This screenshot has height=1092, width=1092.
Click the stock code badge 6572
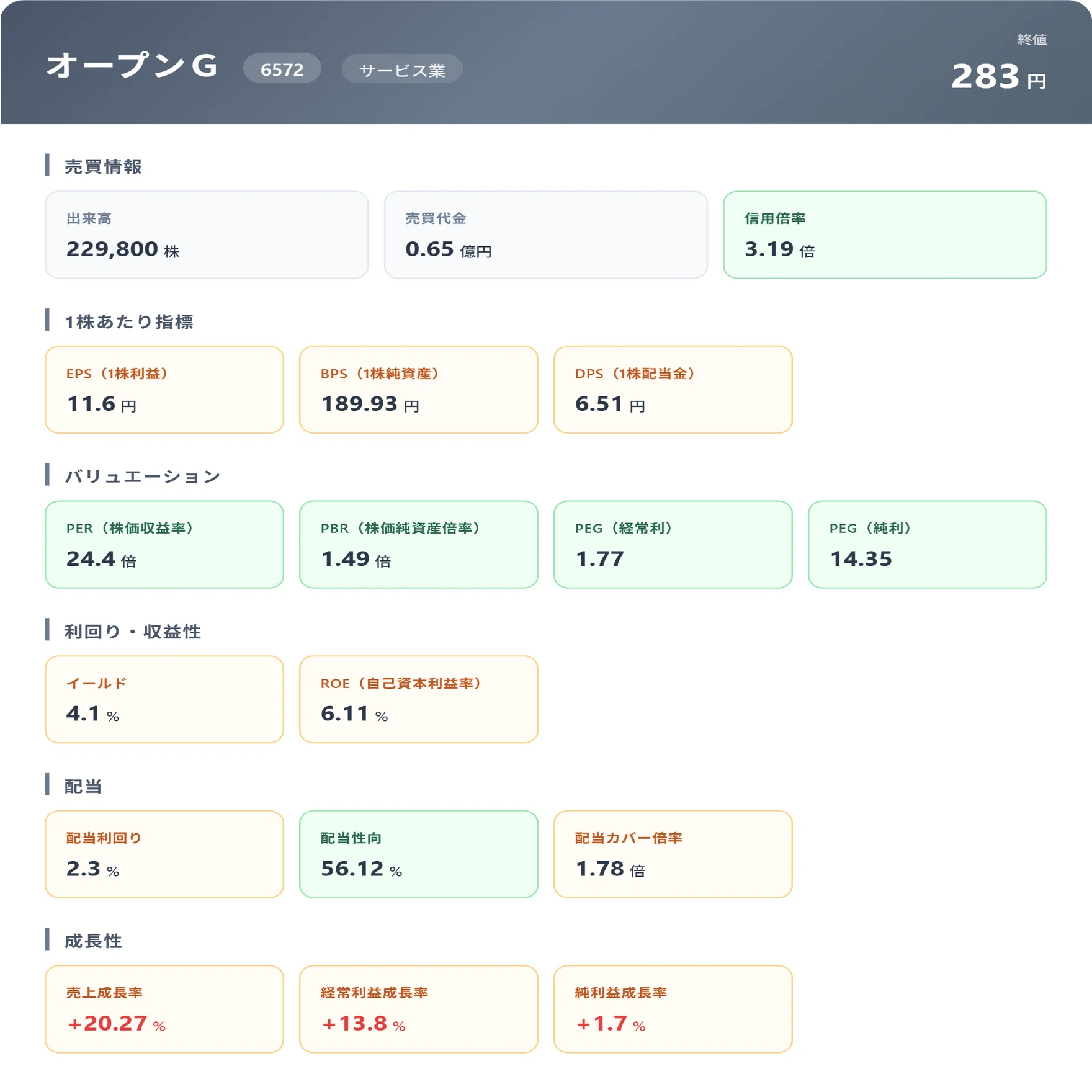click(x=282, y=69)
